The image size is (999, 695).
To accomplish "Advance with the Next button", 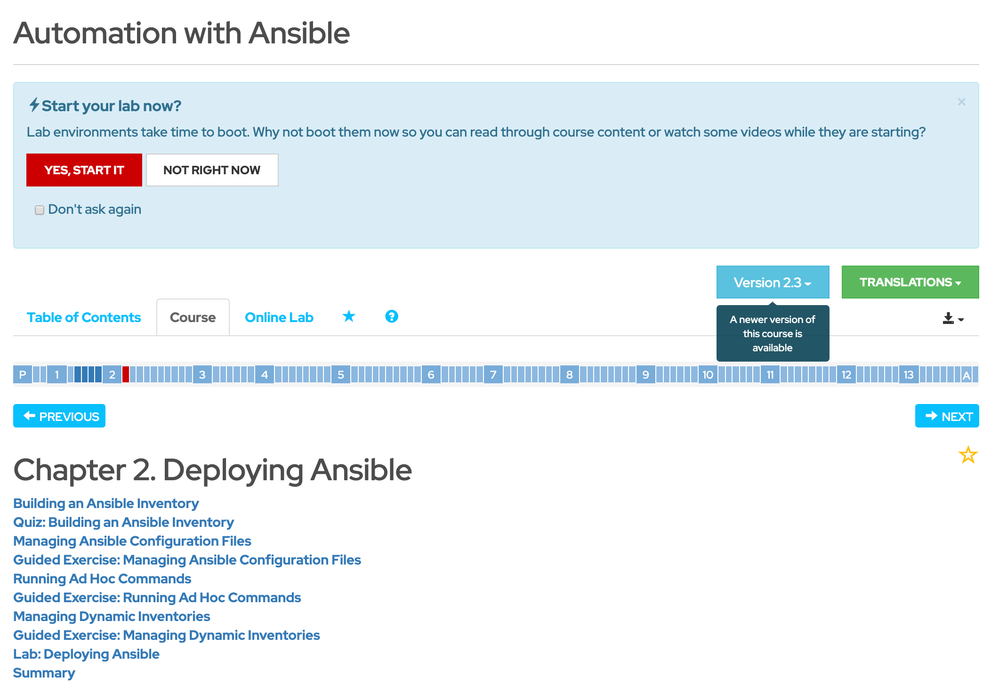I will (x=947, y=416).
